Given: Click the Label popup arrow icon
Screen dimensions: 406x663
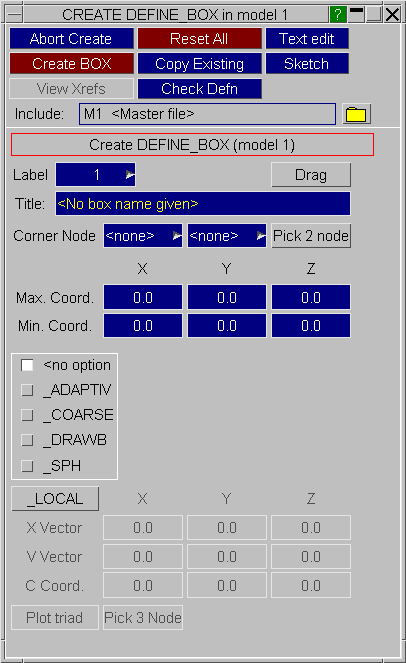Looking at the screenshot, I should [130, 175].
